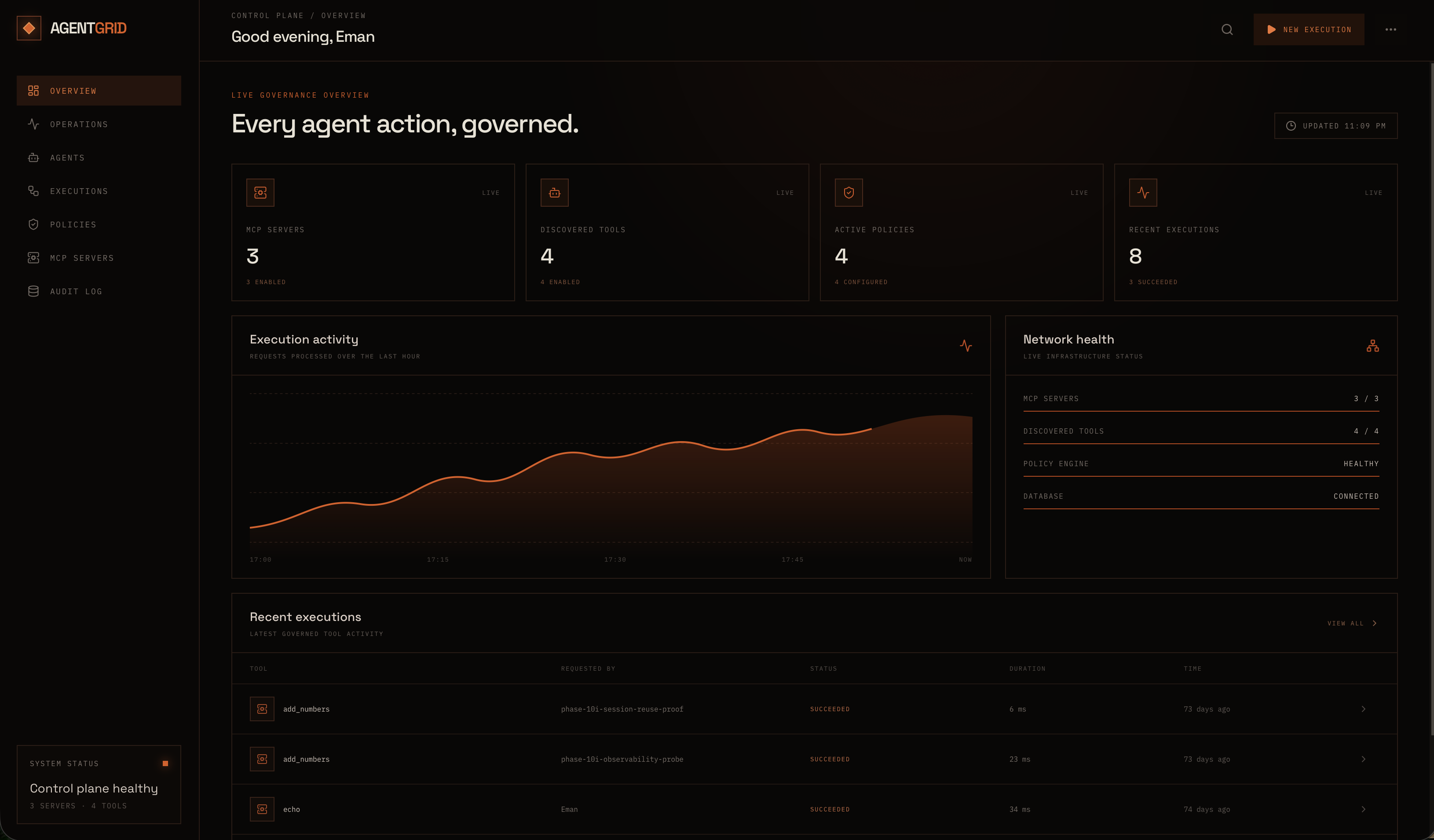Click the 3 SUCCEEDED label in executions card
The height and width of the screenshot is (840, 1434).
coord(1153,282)
